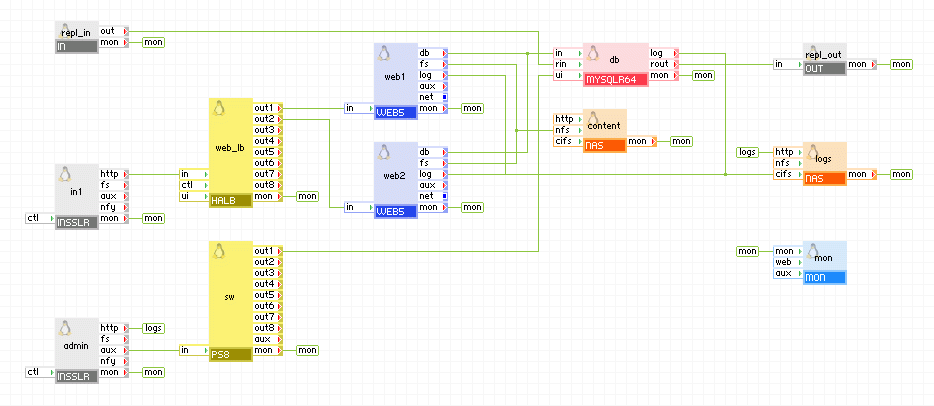
Task: Select the blue MON class bar
Action: tap(824, 277)
